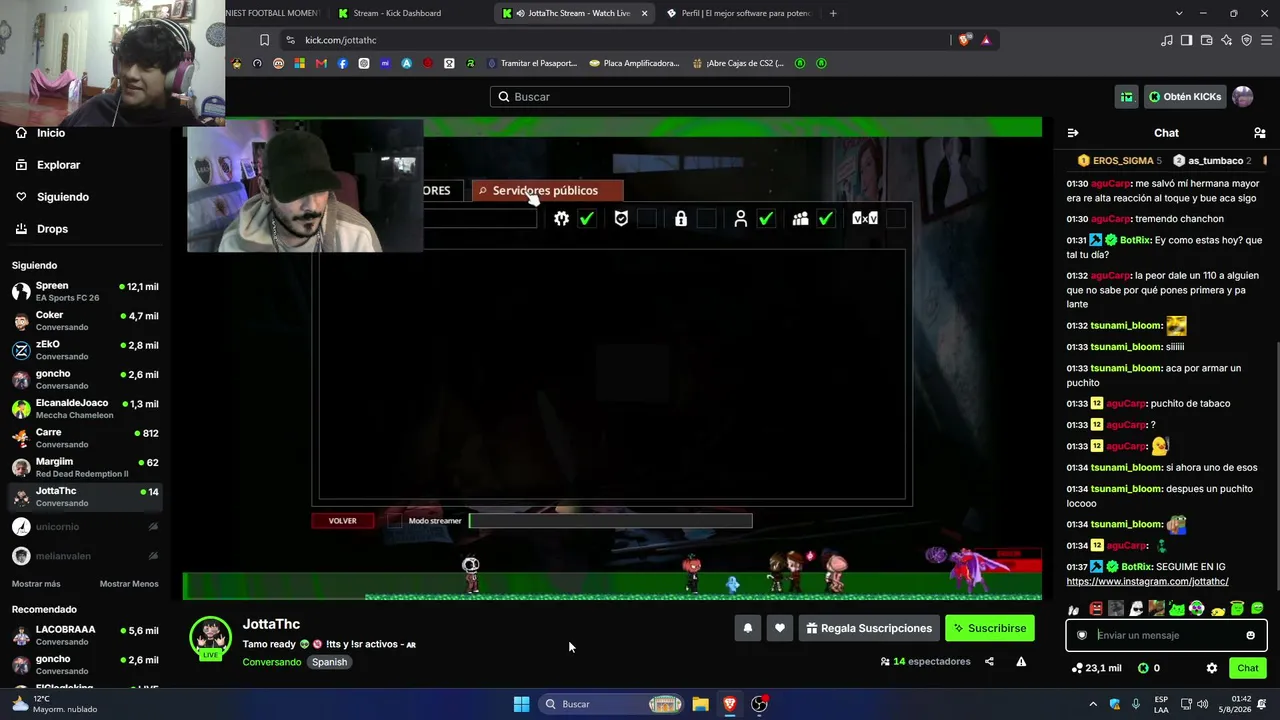Open the emoji picker in chat input
Viewport: 1280px width, 720px height.
[1250, 635]
